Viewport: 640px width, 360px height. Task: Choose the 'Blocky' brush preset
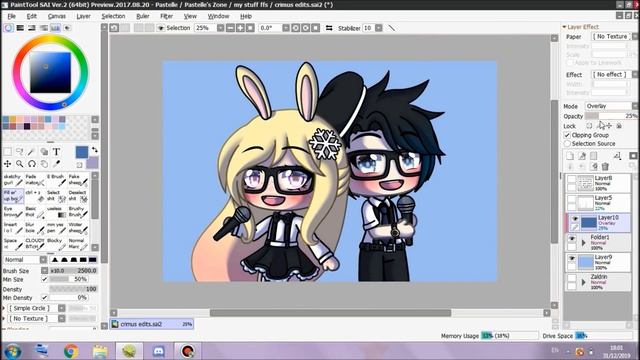pyautogui.click(x=56, y=244)
